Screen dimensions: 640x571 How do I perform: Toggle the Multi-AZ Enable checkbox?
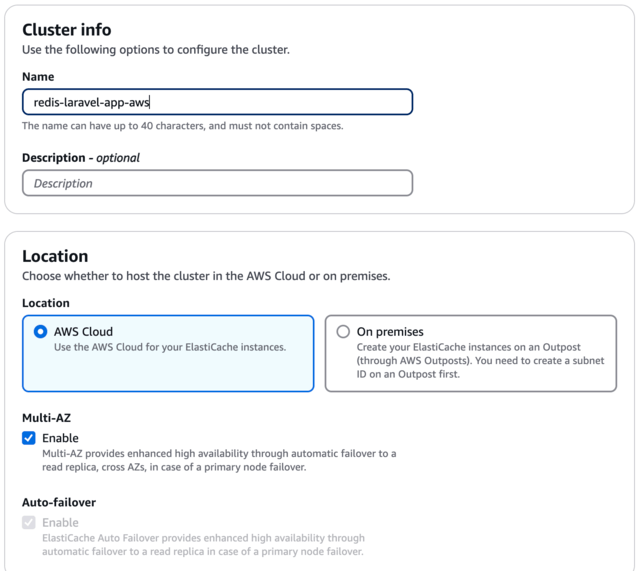pyautogui.click(x=29, y=438)
